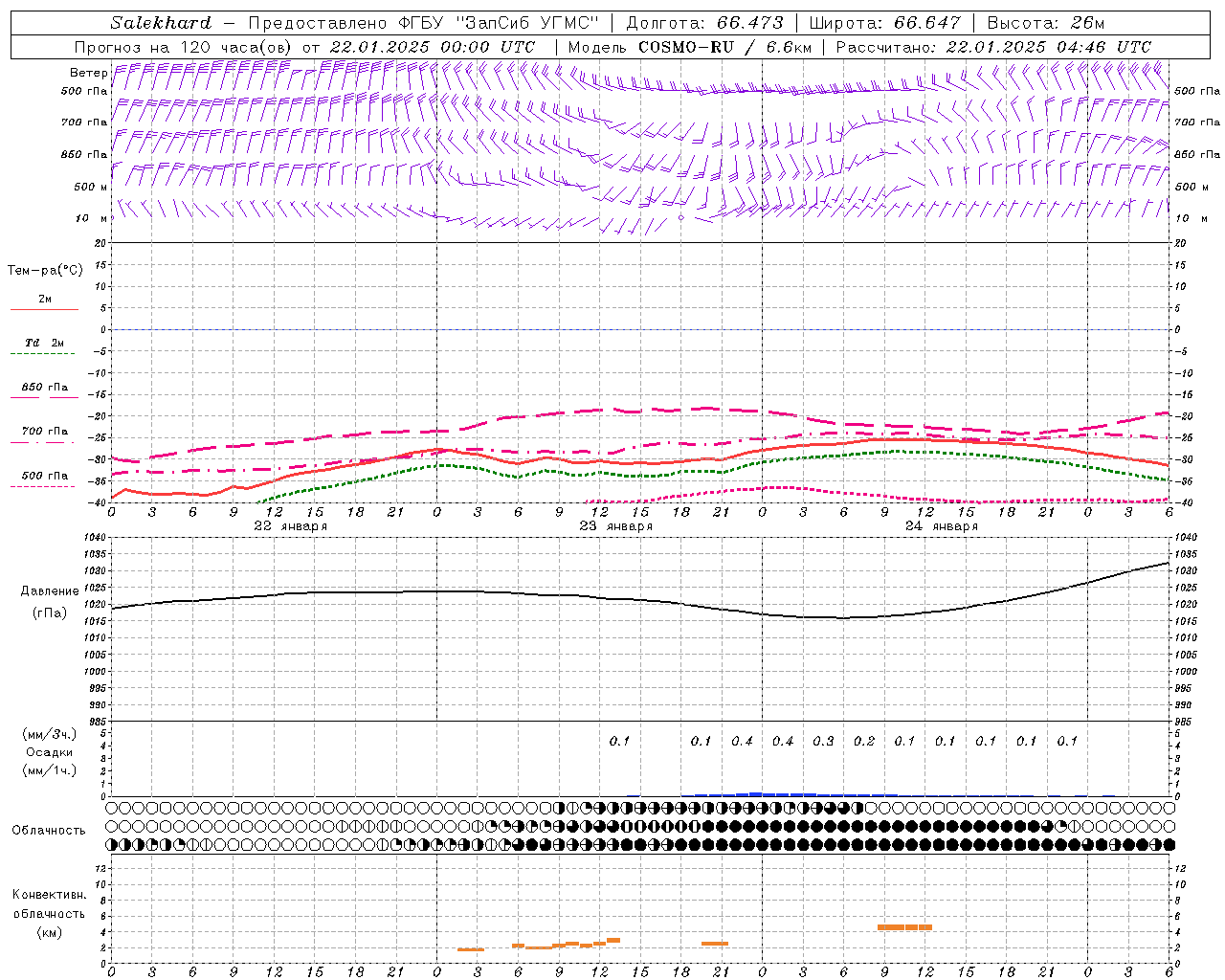1225x980 pixels.
Task: Click the "Td 2м" dew point legend entry
Action: 44,343
